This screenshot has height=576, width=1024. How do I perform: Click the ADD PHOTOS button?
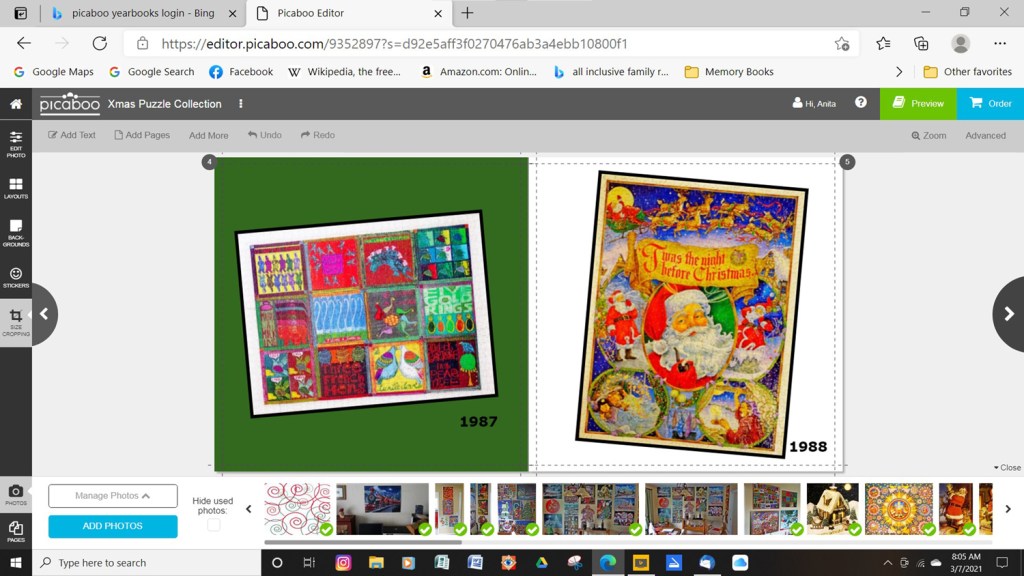pos(112,524)
